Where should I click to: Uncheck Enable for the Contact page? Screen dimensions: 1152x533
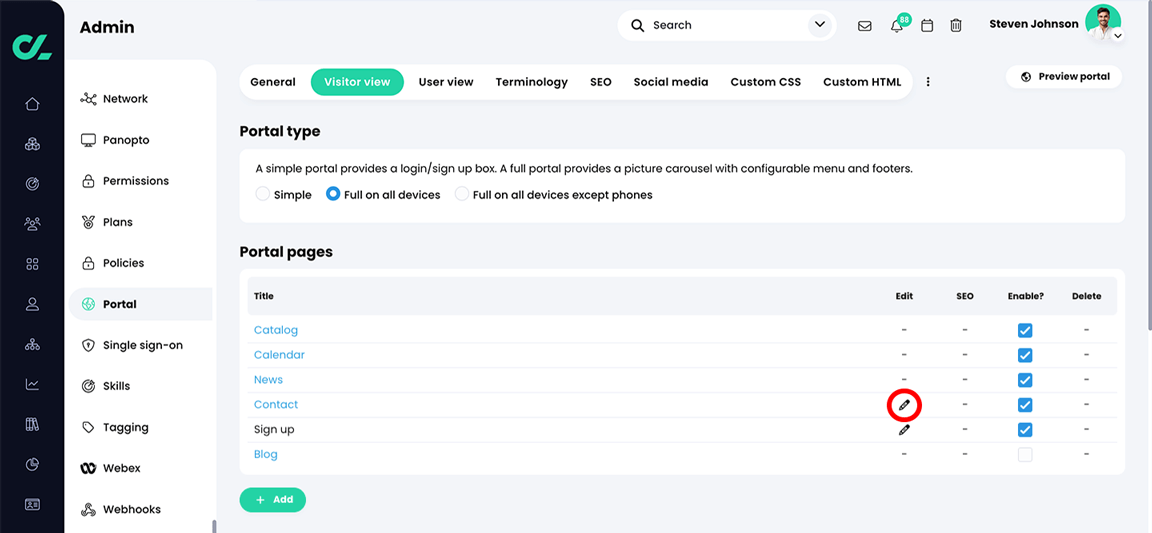coord(1025,405)
